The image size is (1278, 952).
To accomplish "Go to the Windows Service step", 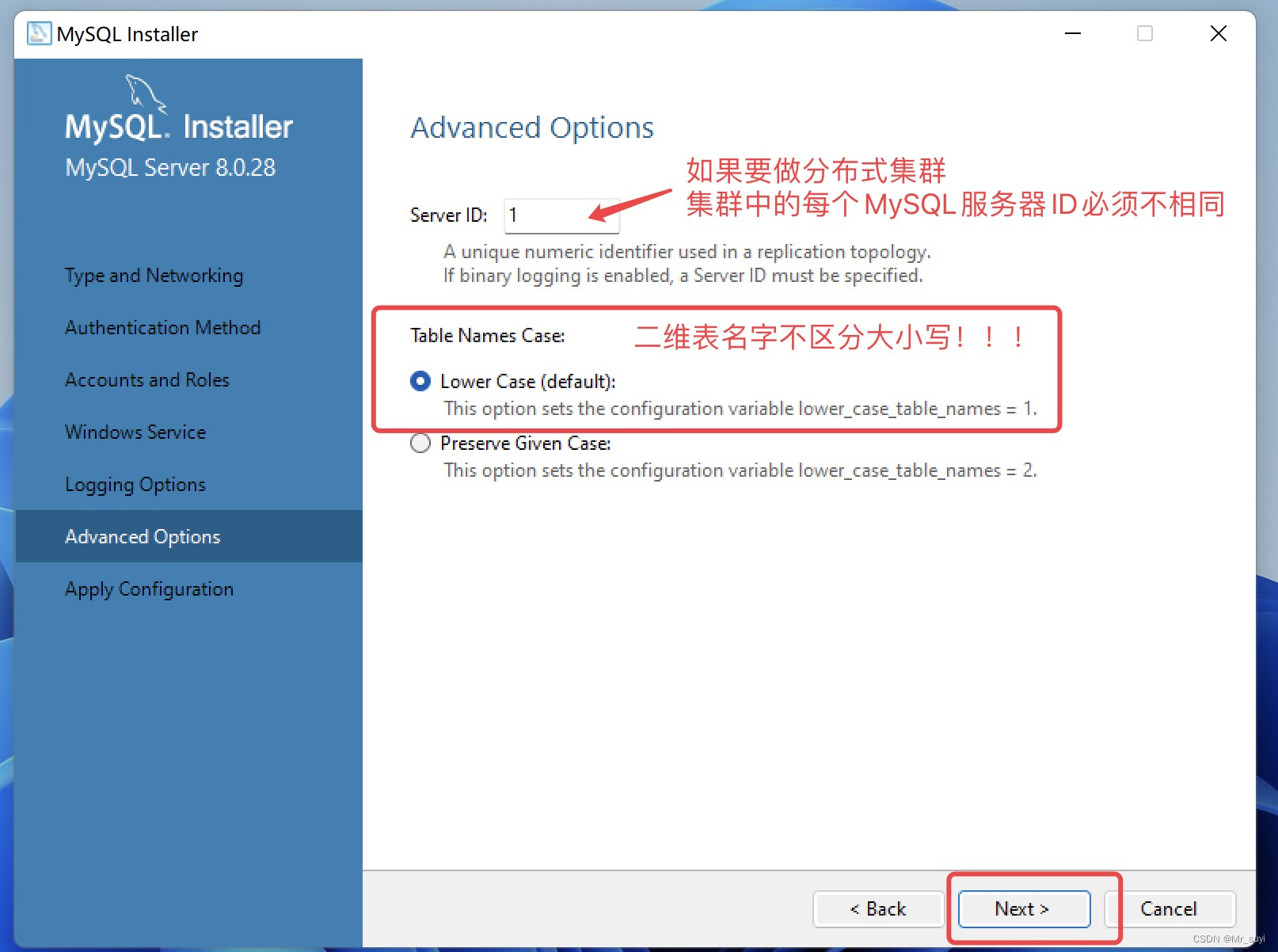I will point(135,432).
